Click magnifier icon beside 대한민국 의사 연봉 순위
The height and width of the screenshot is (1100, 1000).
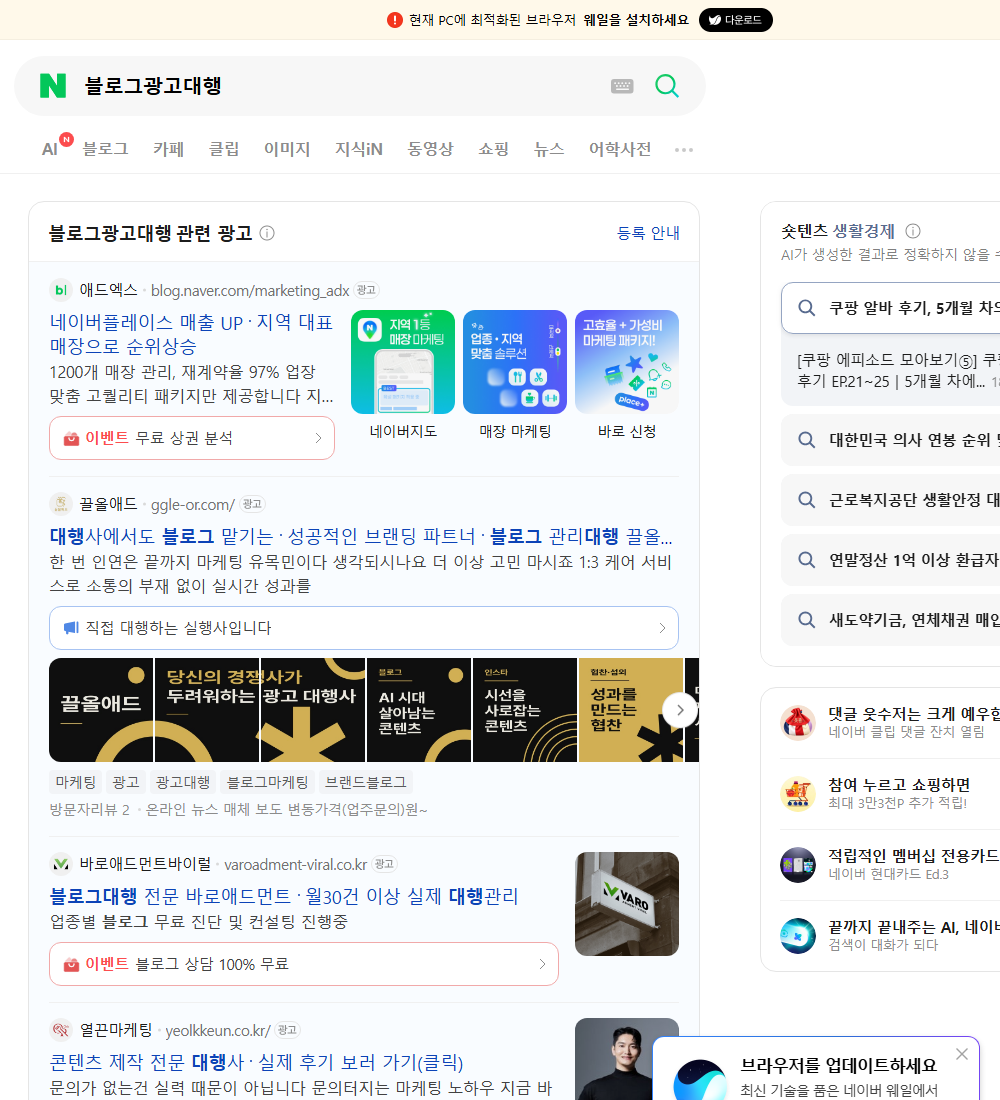click(807, 440)
